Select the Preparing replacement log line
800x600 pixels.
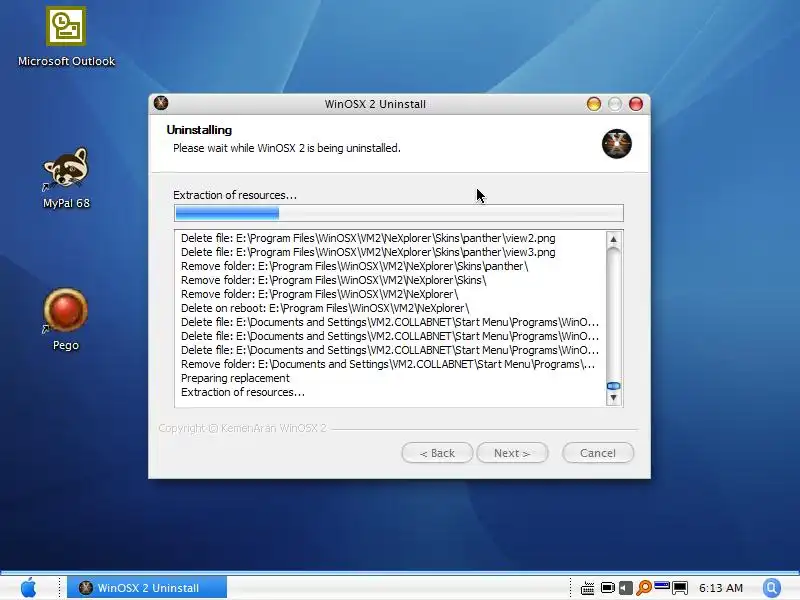tap(235, 378)
